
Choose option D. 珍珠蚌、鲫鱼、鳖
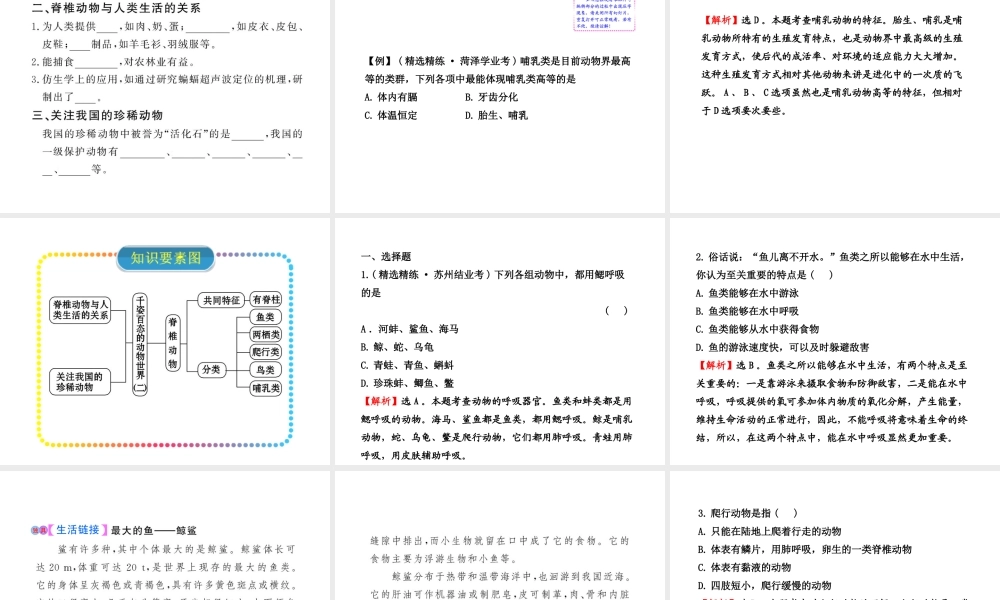tap(407, 383)
